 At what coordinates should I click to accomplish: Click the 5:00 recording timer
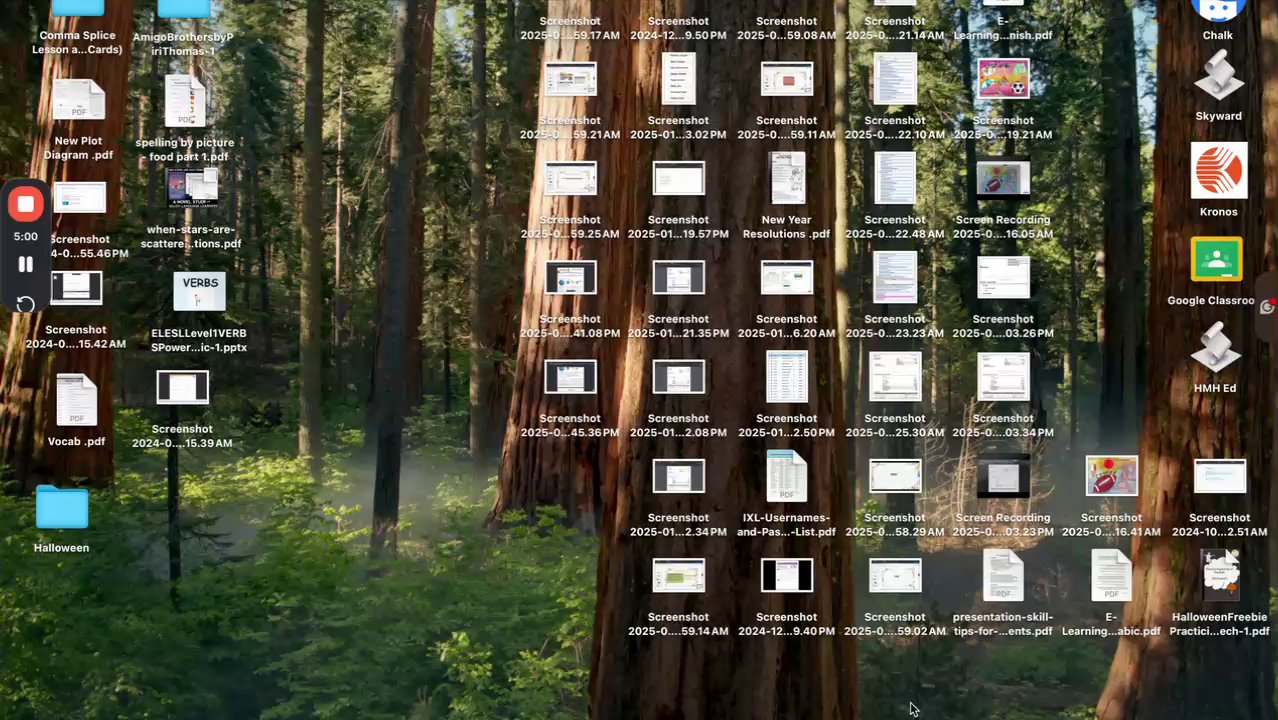pos(26,237)
